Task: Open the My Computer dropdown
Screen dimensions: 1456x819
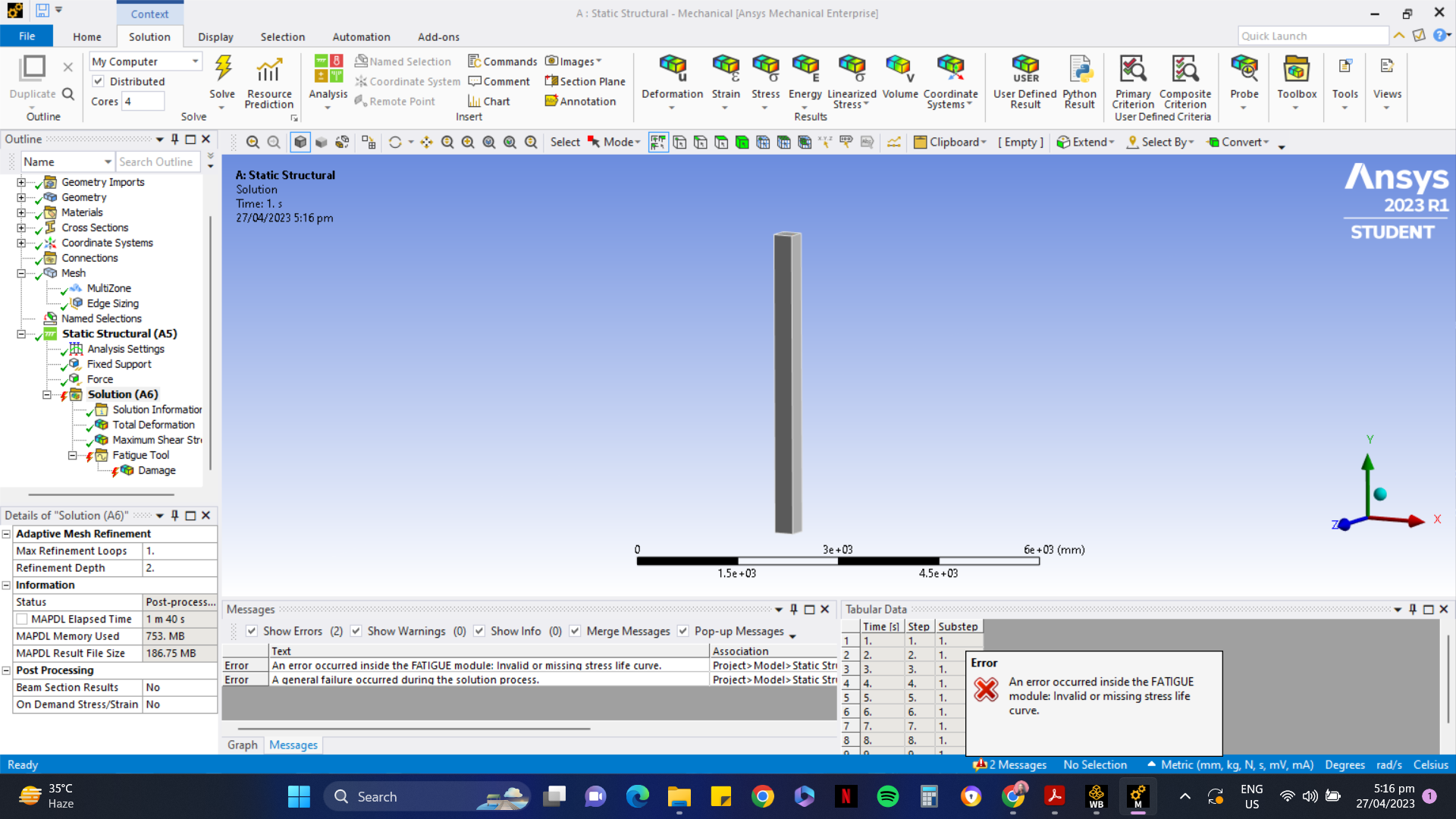Action: tap(195, 61)
